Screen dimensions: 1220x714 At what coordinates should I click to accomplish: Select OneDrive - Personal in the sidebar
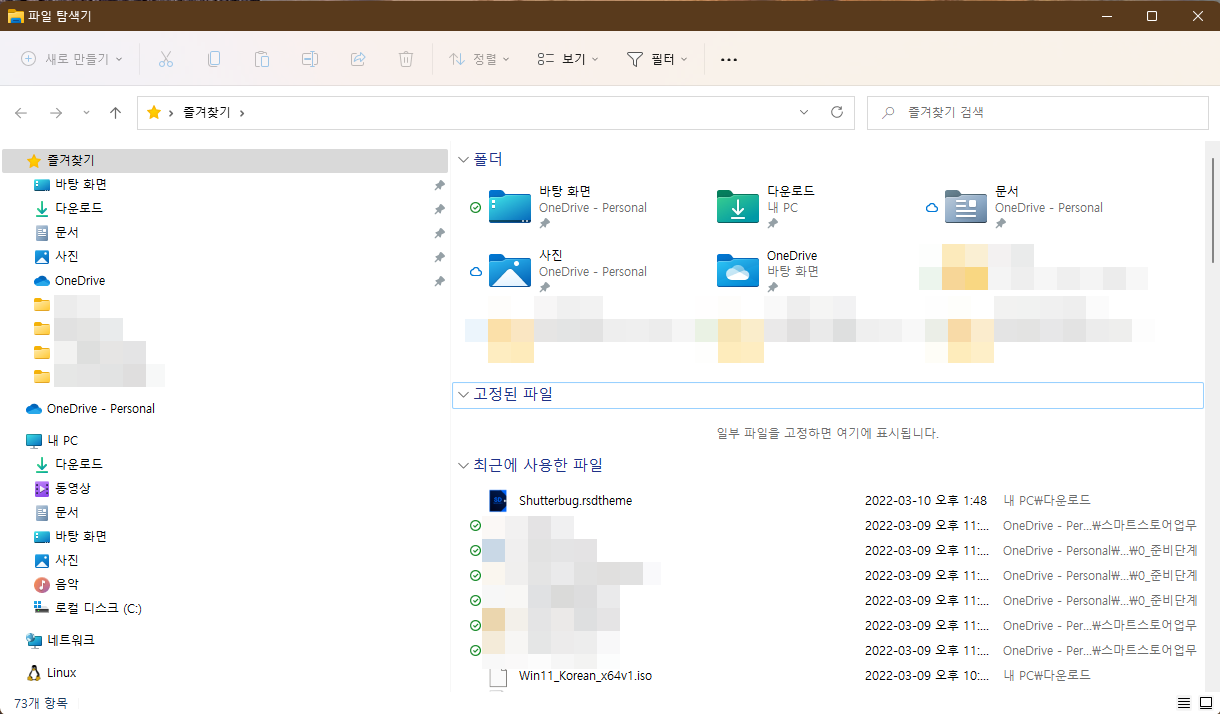point(97,408)
